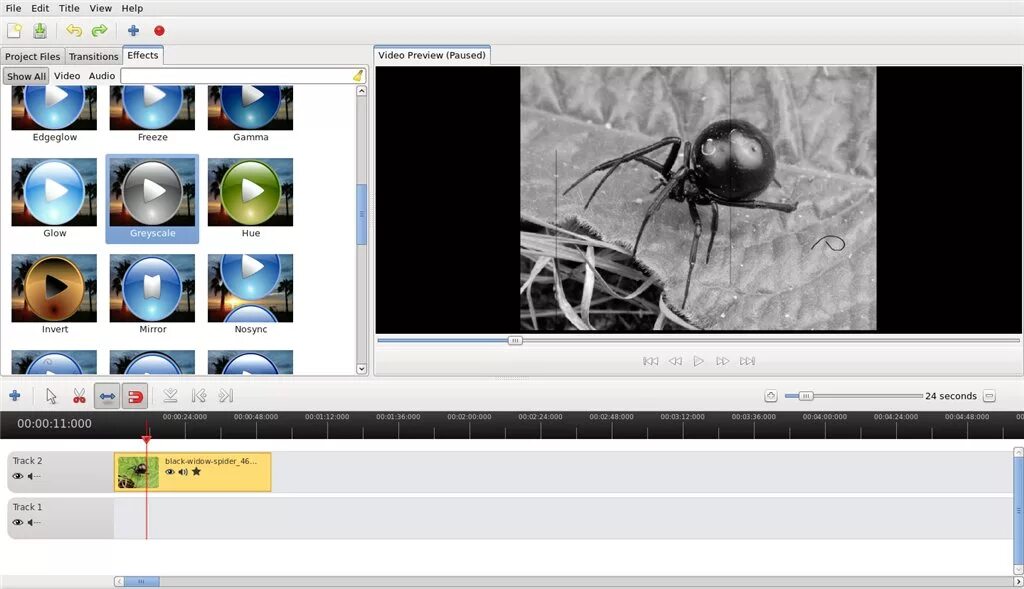Select the razor cut tool
The image size is (1024, 589).
[x=79, y=396]
